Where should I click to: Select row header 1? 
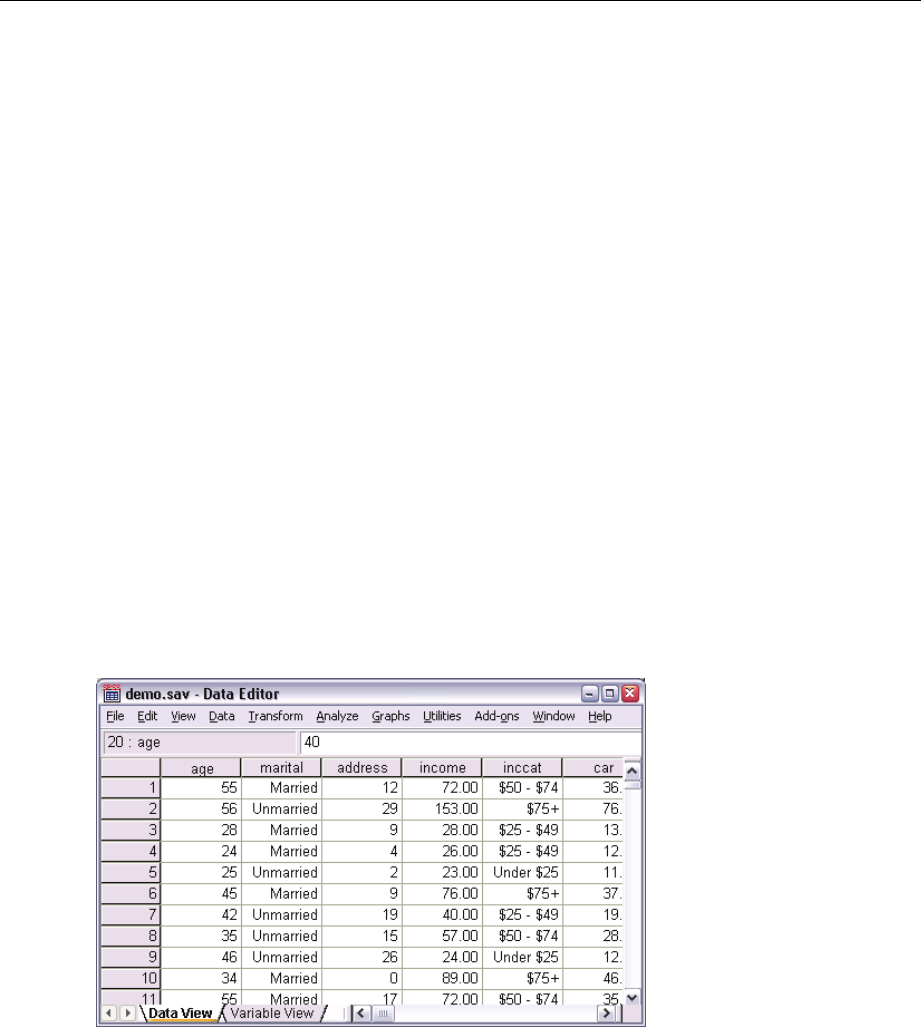pyautogui.click(x=131, y=788)
